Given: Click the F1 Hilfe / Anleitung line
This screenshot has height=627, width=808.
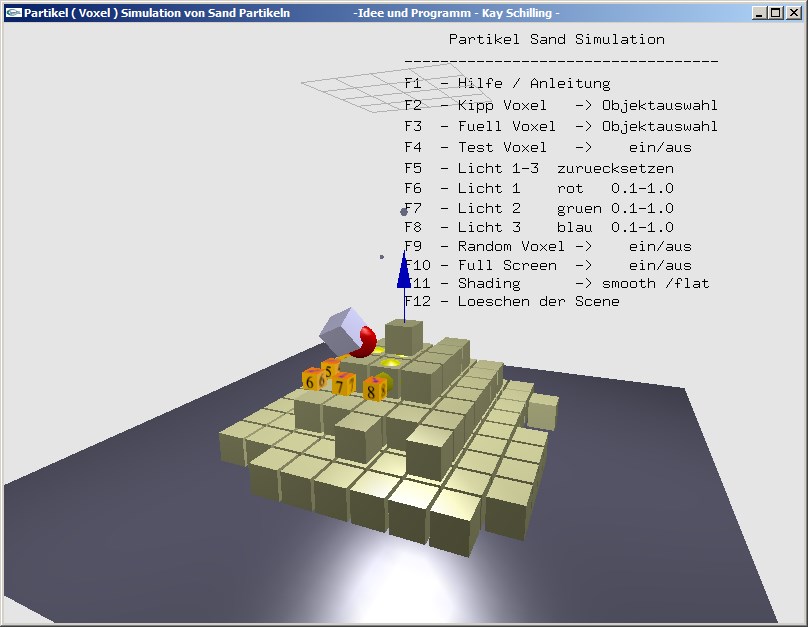Looking at the screenshot, I should [x=507, y=83].
